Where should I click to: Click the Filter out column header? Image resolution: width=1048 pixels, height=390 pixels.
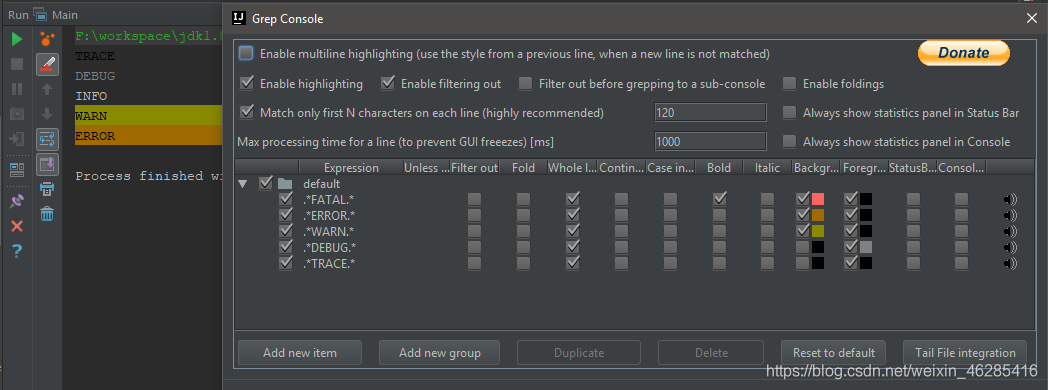tap(475, 168)
